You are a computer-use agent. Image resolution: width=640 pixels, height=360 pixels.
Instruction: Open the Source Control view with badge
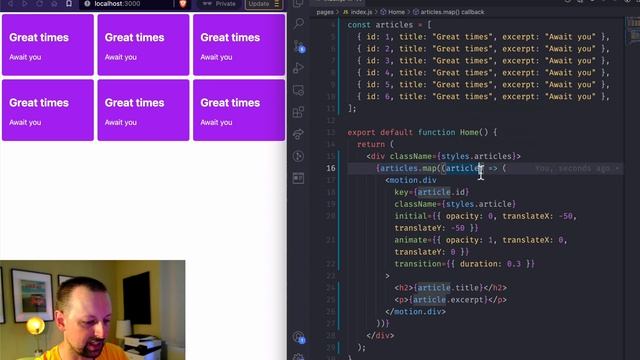[x=299, y=46]
